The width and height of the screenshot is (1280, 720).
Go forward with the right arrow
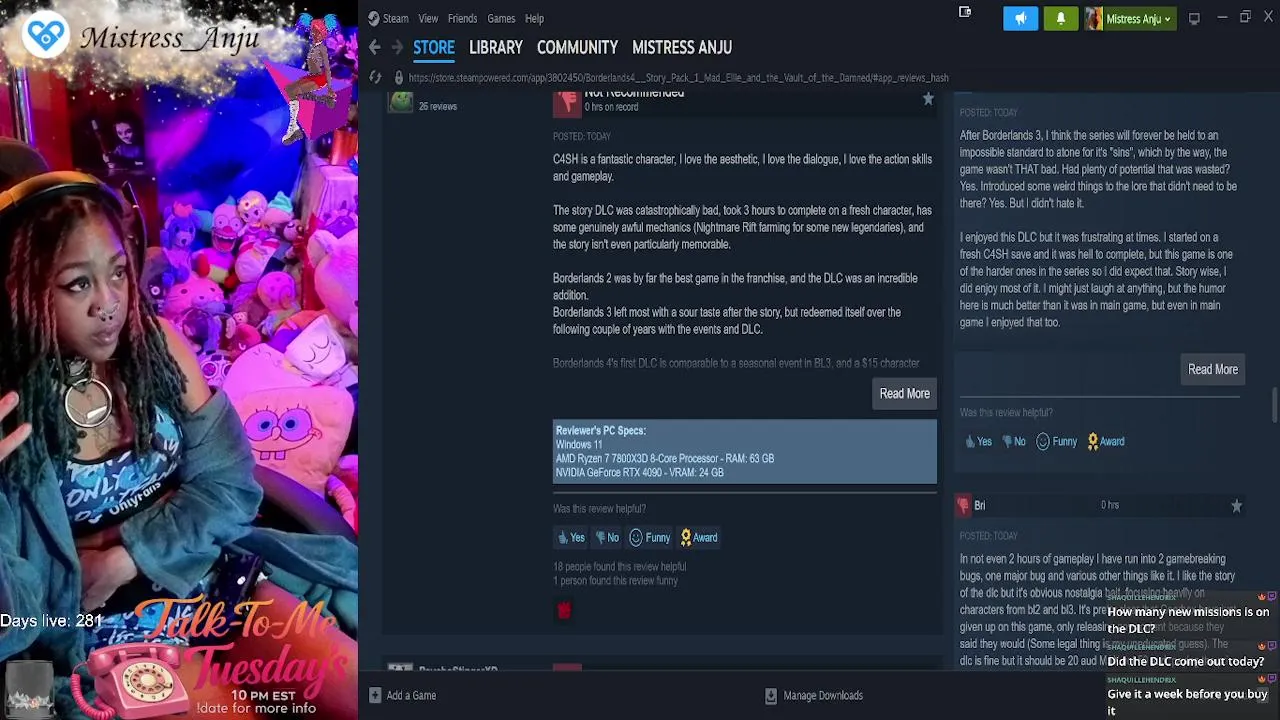397,47
